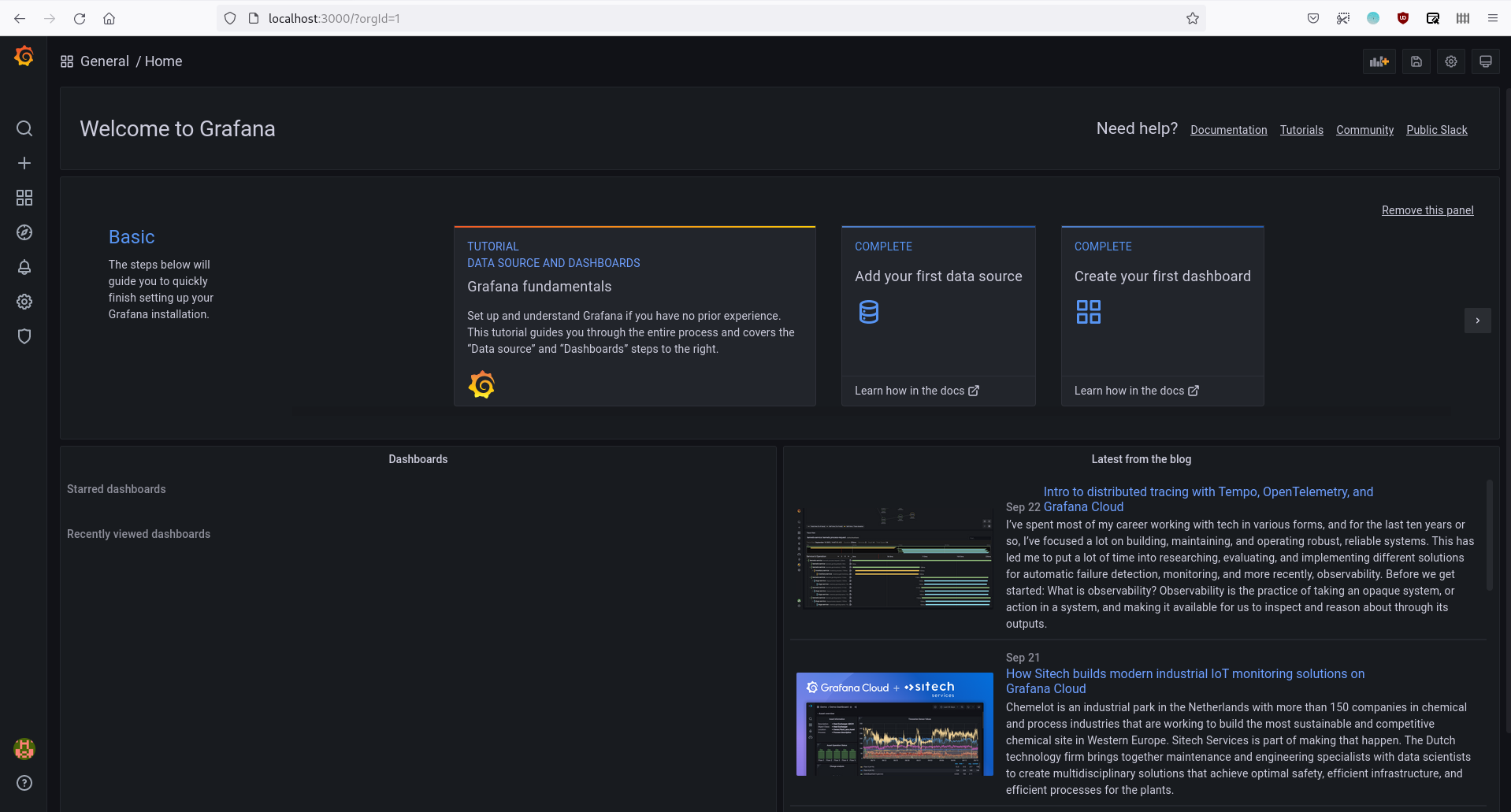Click the Add panel toolbar icon
This screenshot has width=1511, height=812.
1379,61
